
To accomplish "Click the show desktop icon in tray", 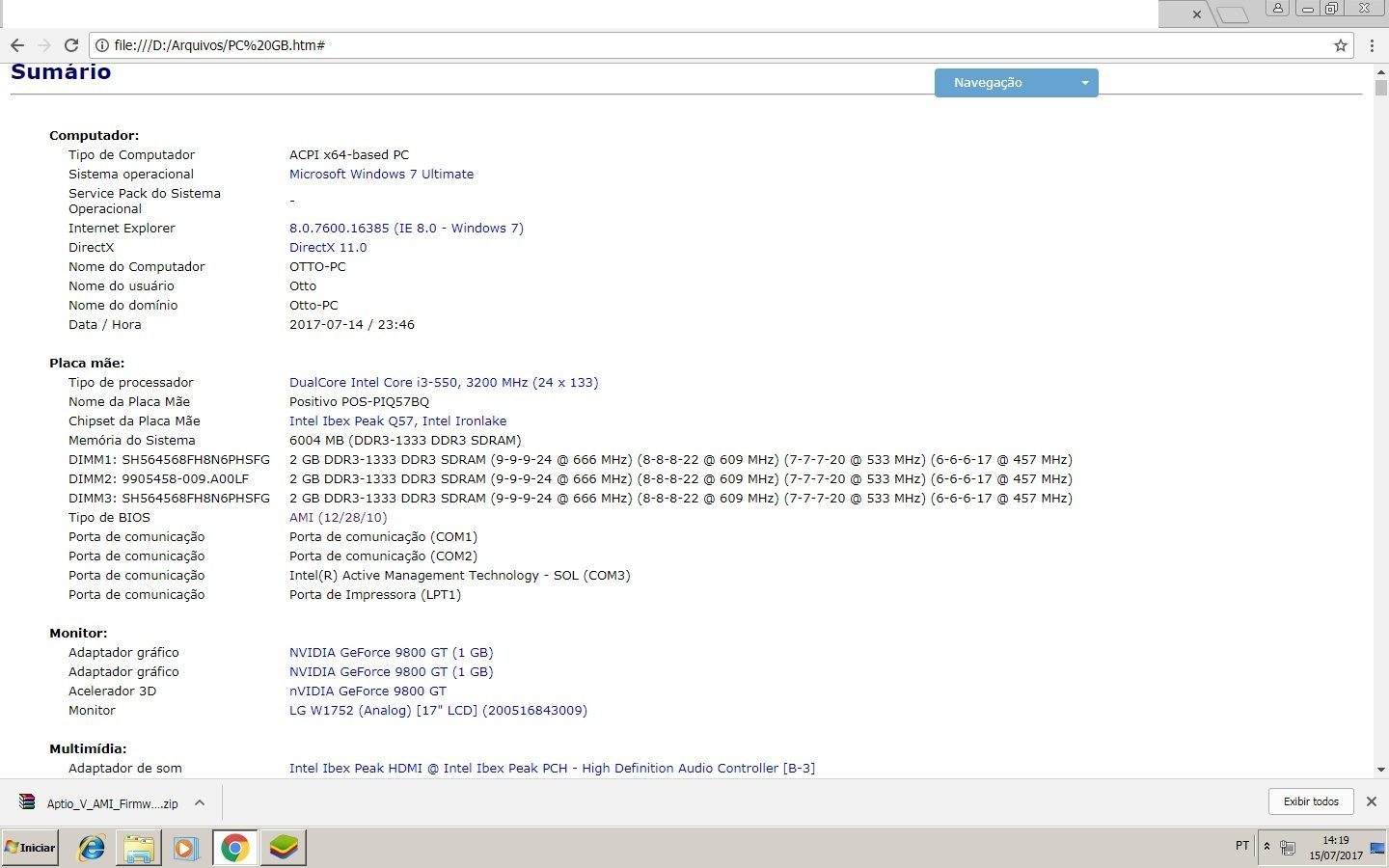I will click(x=1378, y=848).
